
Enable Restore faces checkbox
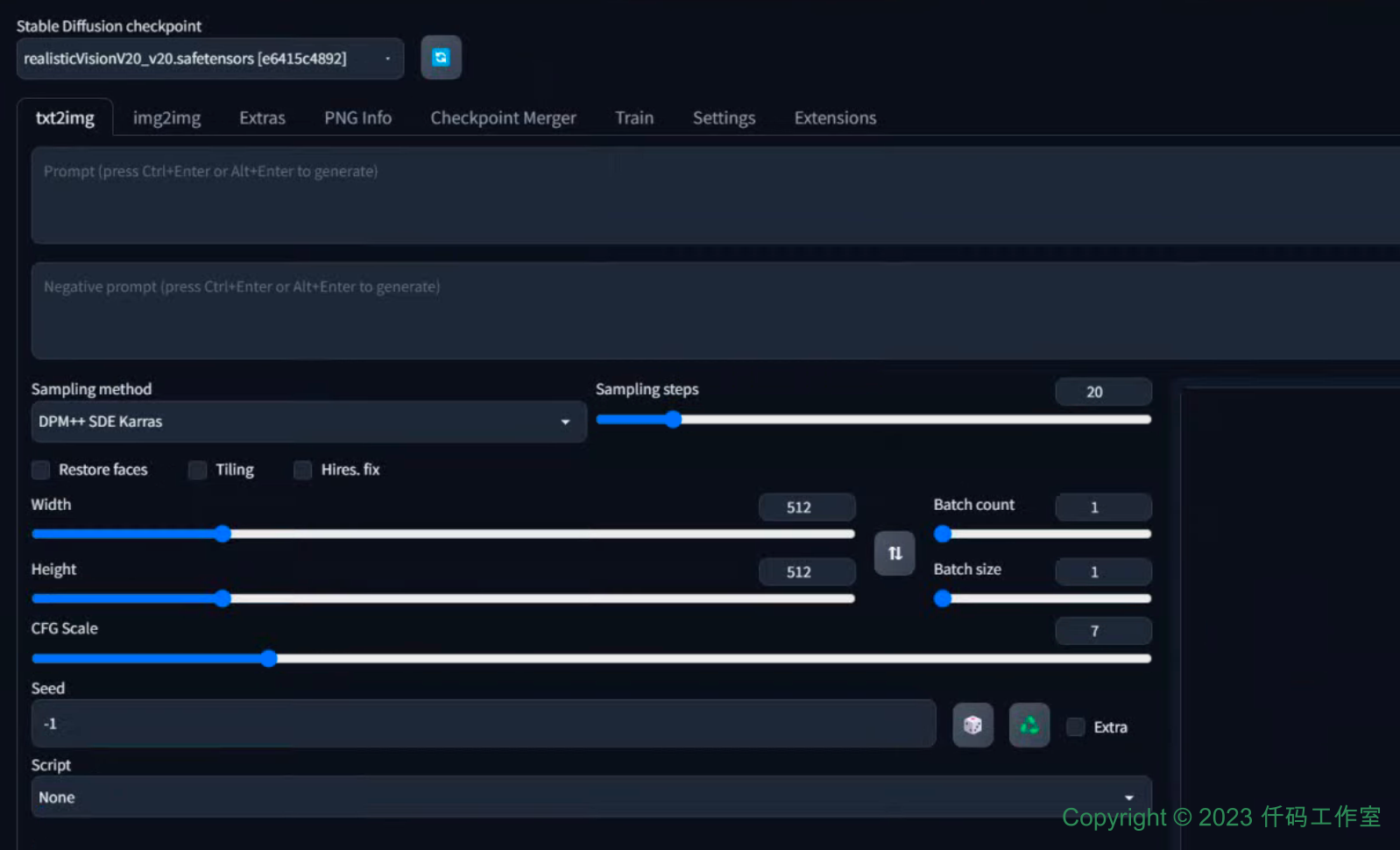pos(41,470)
